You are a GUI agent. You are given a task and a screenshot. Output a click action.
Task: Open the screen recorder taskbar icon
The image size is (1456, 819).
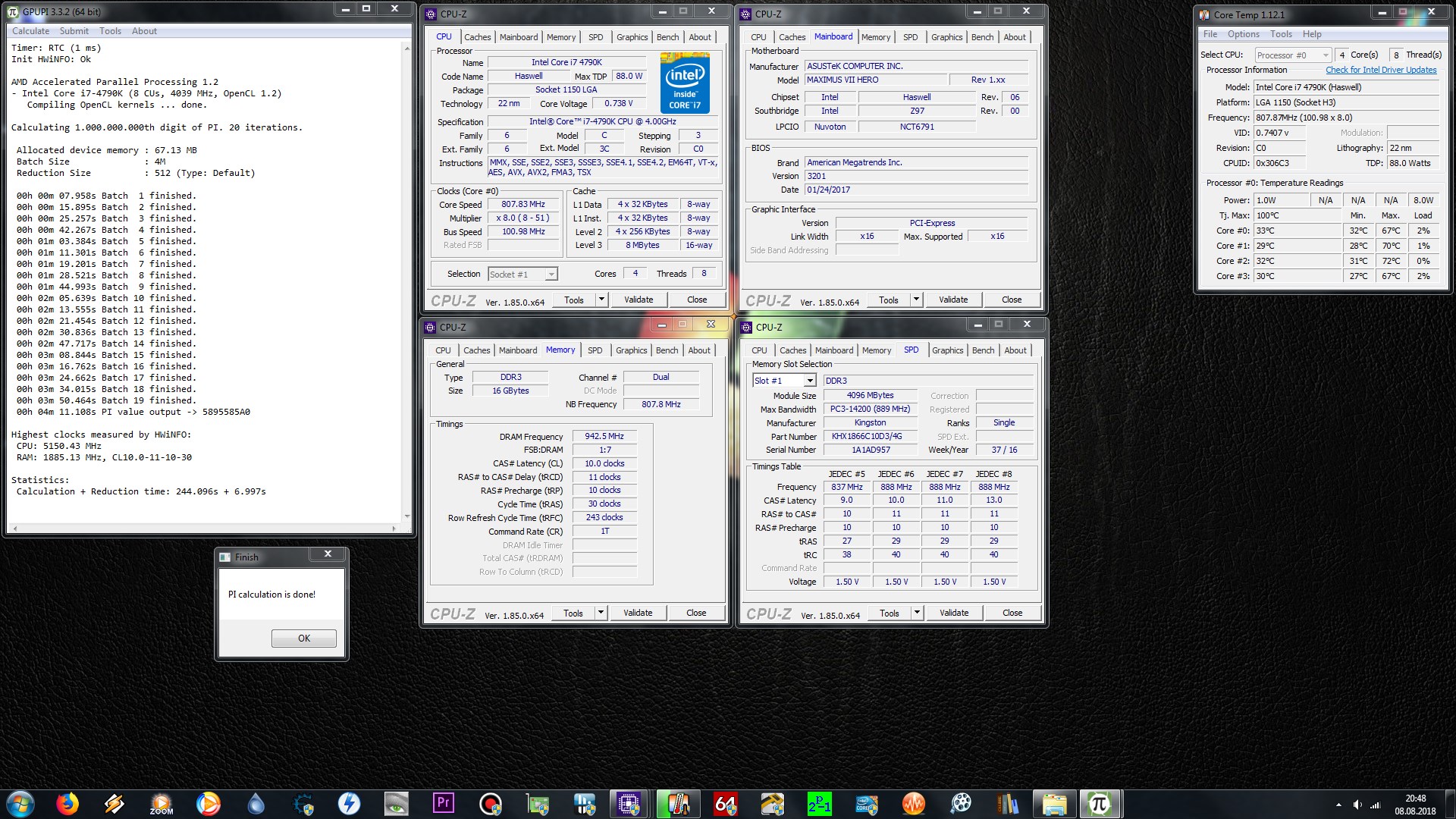coord(491,804)
